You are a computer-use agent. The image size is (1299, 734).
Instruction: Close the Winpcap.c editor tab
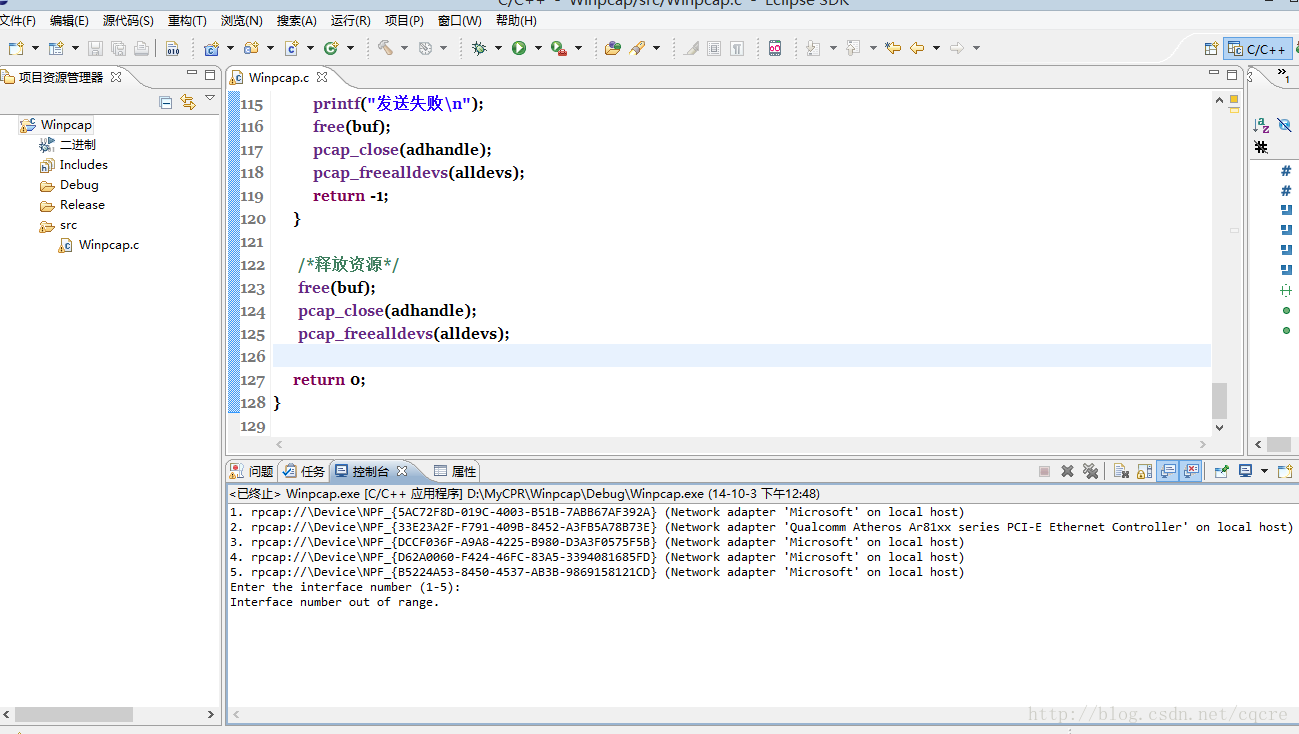pos(323,76)
